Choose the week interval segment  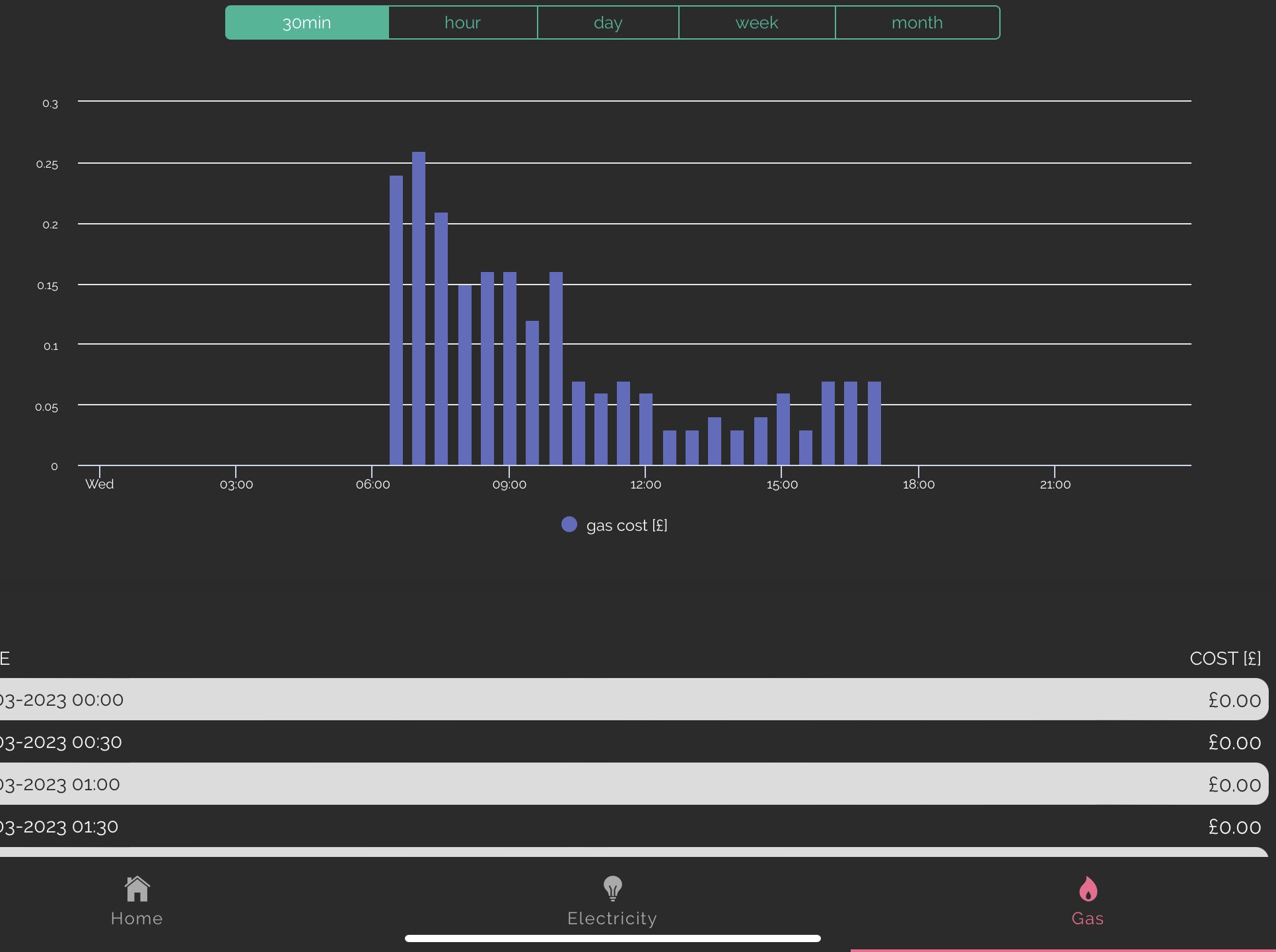point(757,23)
